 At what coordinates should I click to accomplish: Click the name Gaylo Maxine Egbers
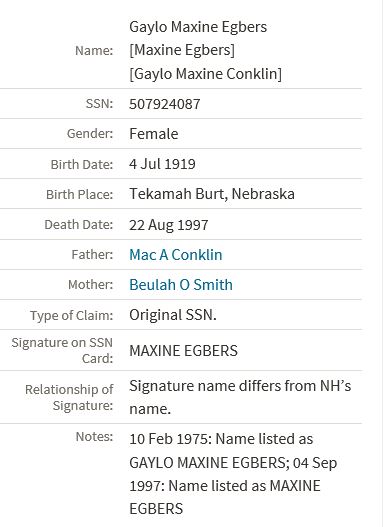[198, 27]
